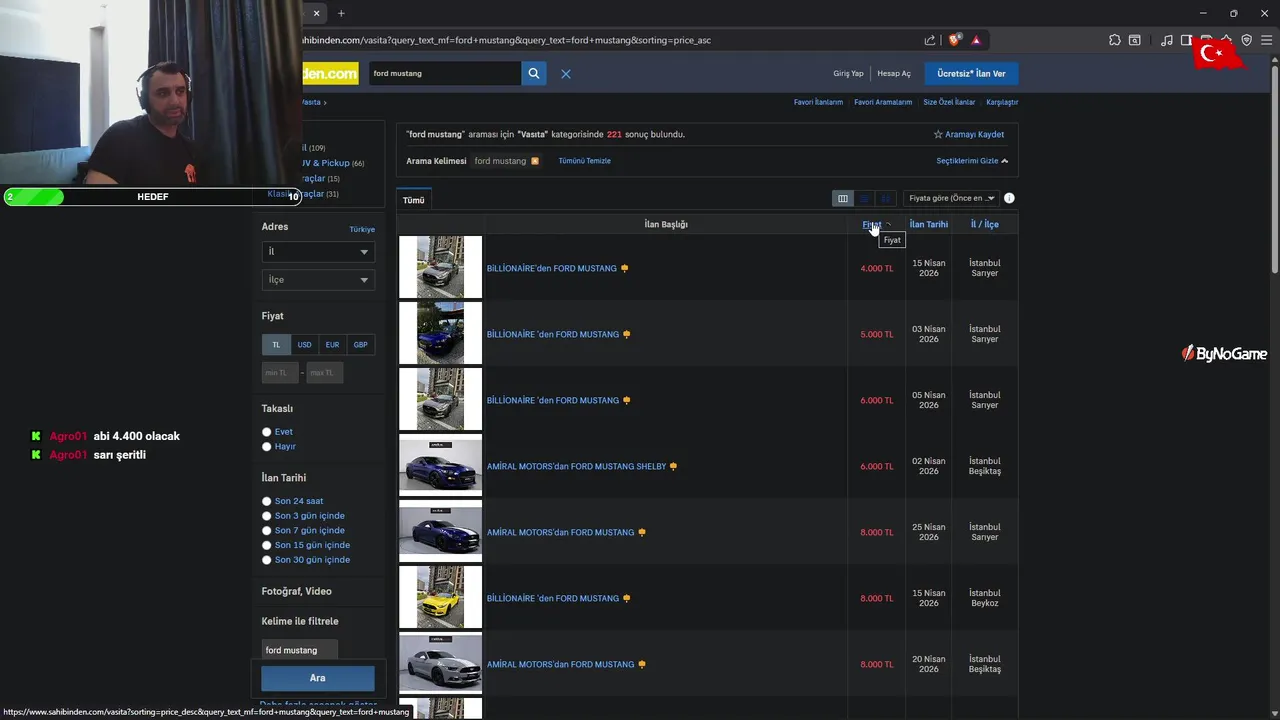Open the browser hamburger menu
The image size is (1280, 720).
(1266, 40)
